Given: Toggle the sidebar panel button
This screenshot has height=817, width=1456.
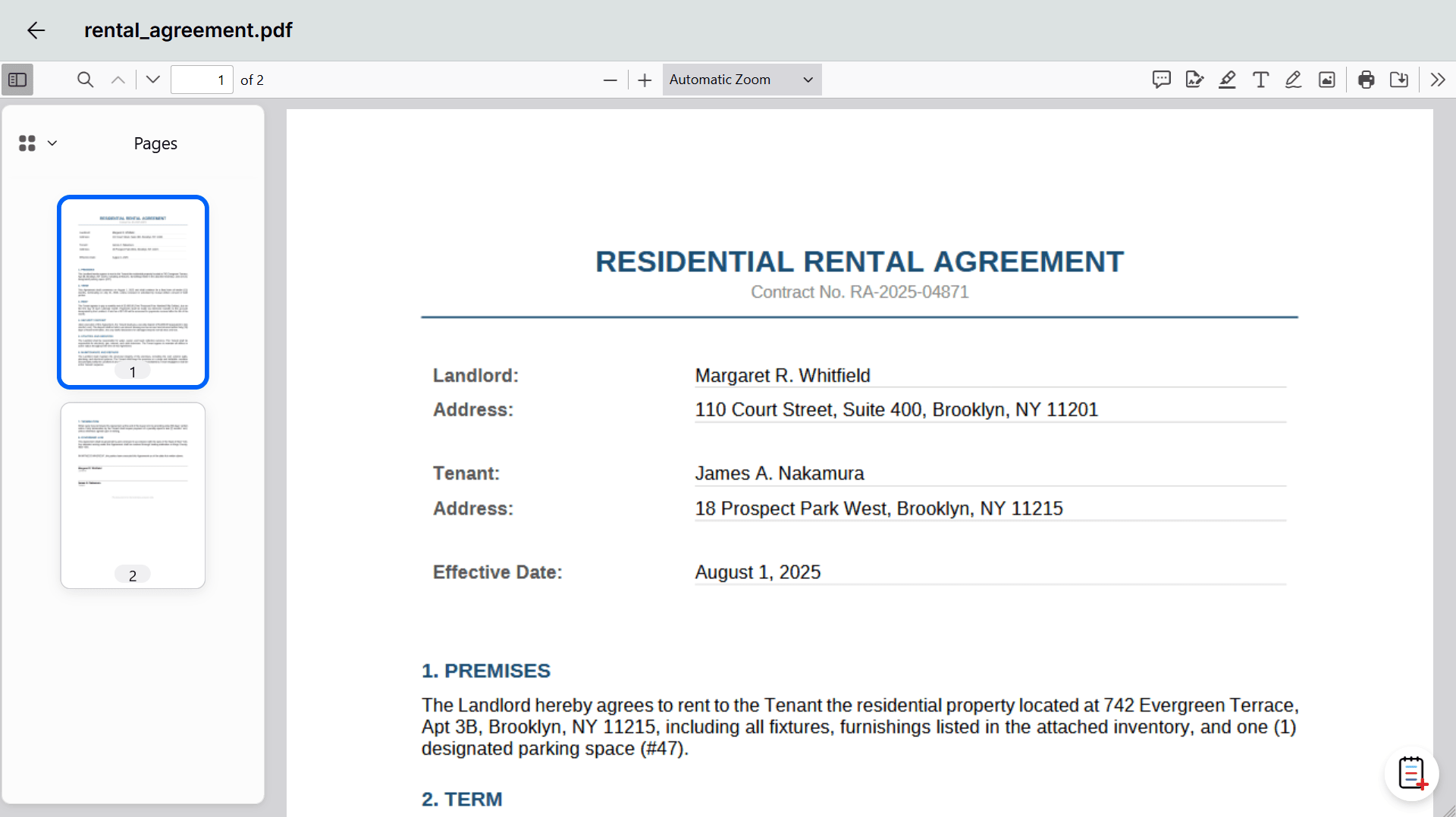Looking at the screenshot, I should click(17, 80).
